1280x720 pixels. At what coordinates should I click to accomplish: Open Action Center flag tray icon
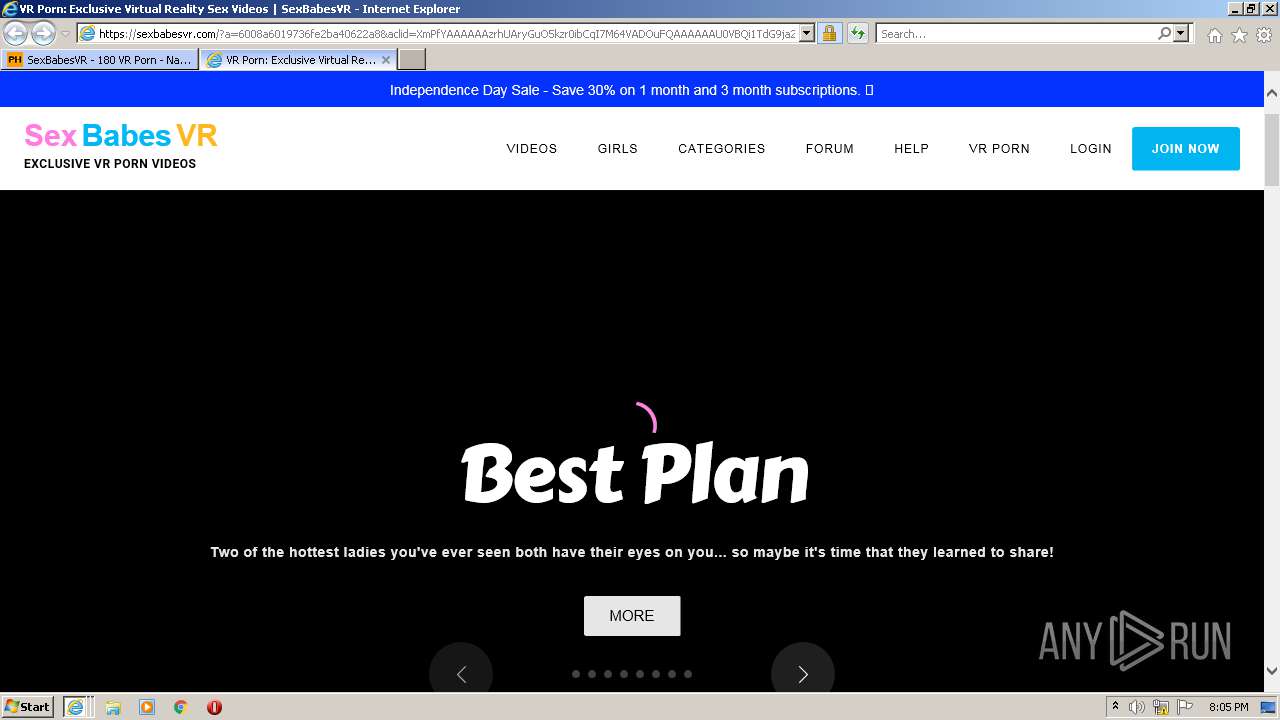point(1185,707)
